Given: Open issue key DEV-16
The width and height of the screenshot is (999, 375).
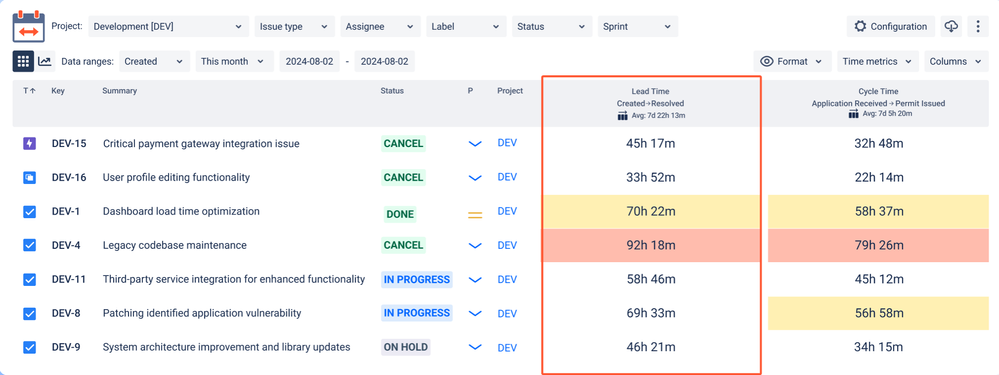Looking at the screenshot, I should click(69, 178).
